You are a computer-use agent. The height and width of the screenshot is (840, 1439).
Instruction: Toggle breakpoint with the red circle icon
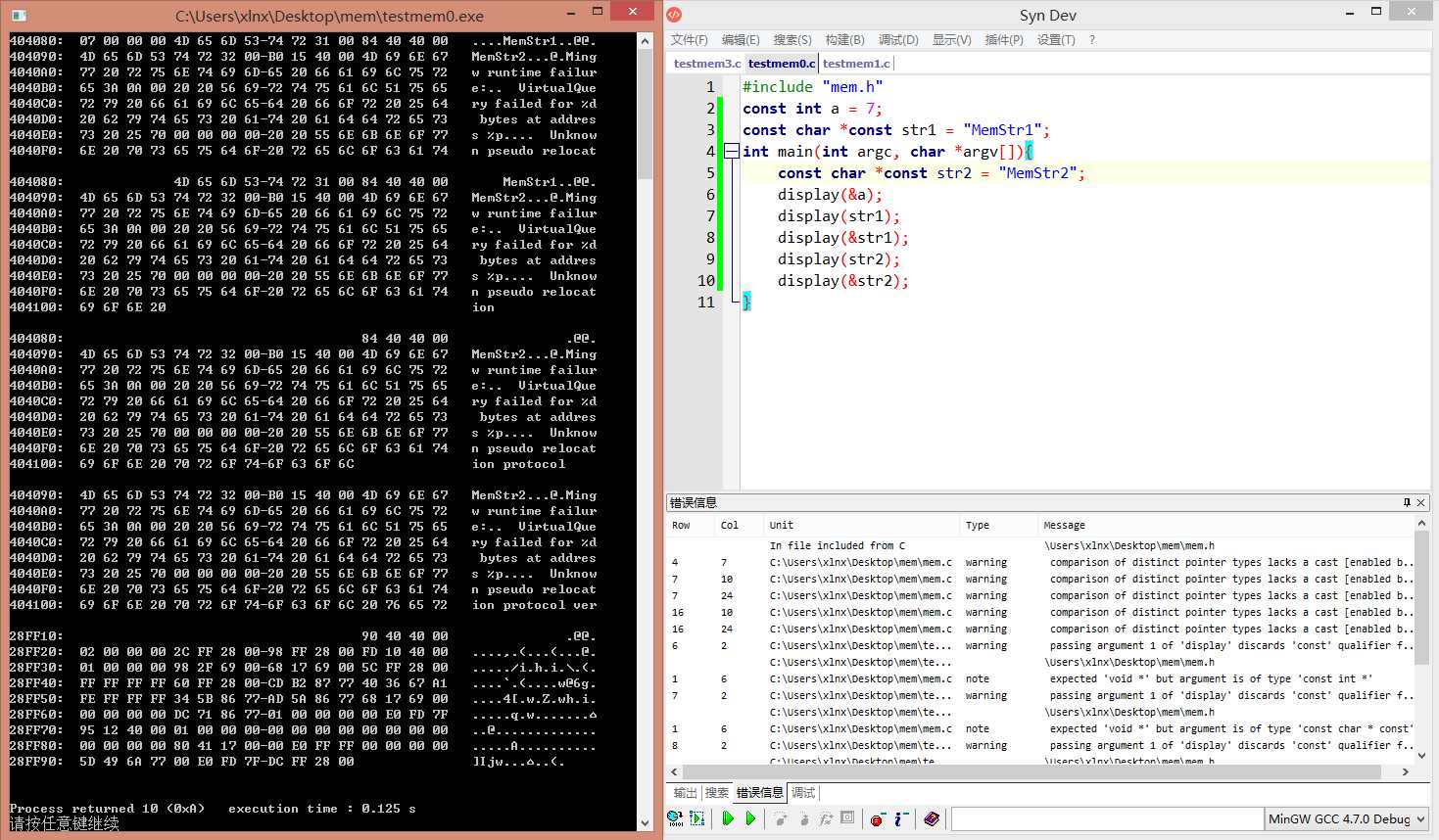click(x=878, y=818)
